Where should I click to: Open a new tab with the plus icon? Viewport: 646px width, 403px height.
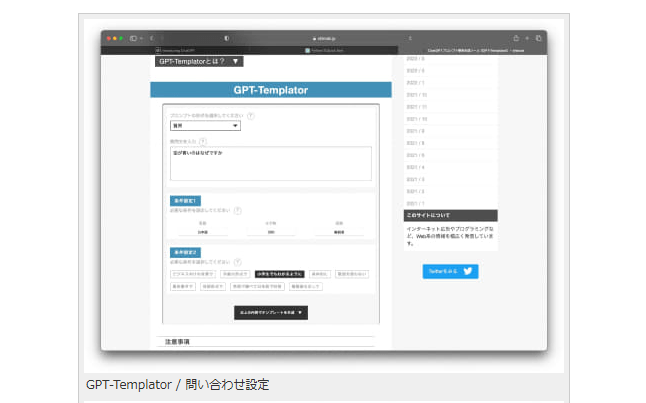pyautogui.click(x=526, y=38)
